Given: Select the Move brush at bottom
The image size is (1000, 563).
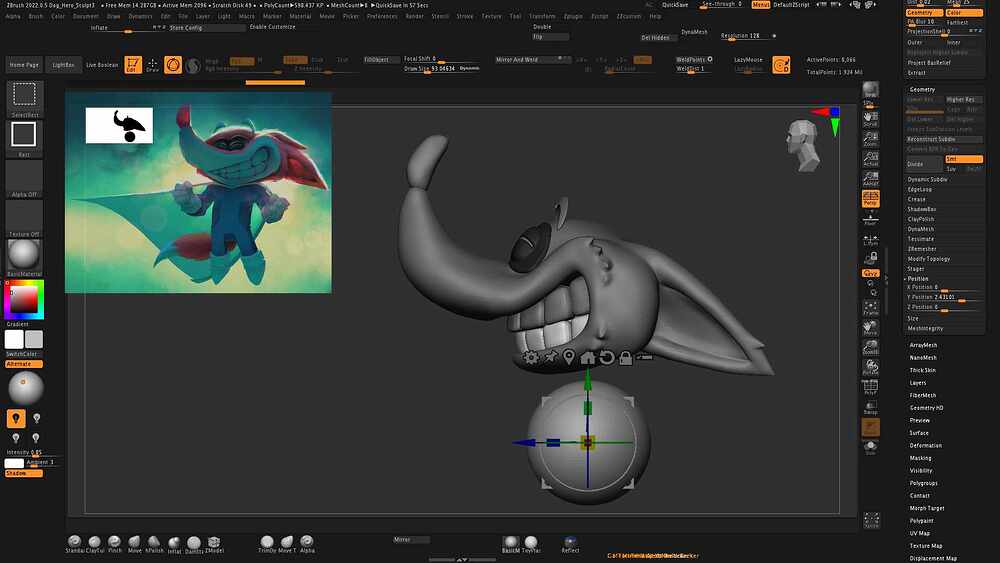Looking at the screenshot, I should click(x=135, y=543).
